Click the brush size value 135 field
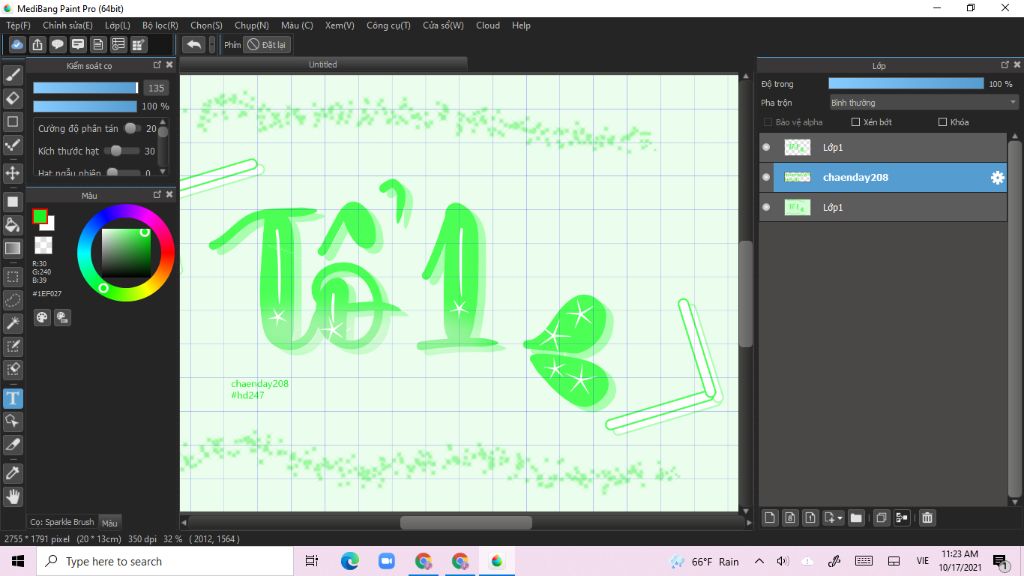Screen dimensions: 1024x576 [x=156, y=88]
